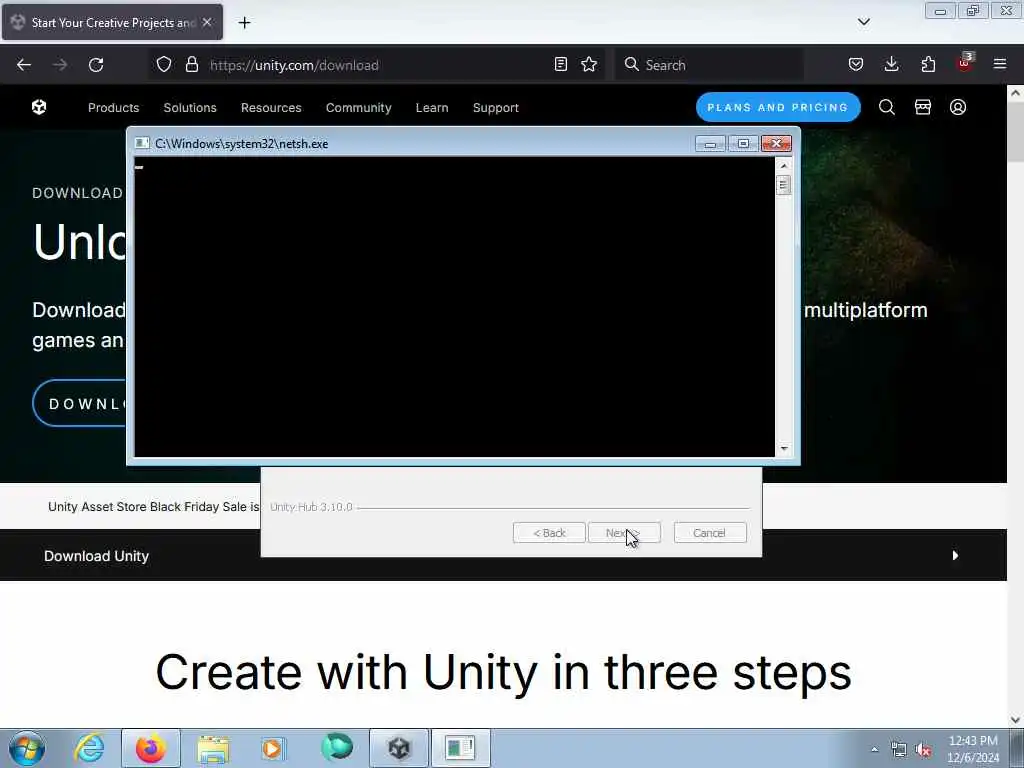Click the Back button in installer
Image resolution: width=1024 pixels, height=768 pixels.
[x=549, y=533]
